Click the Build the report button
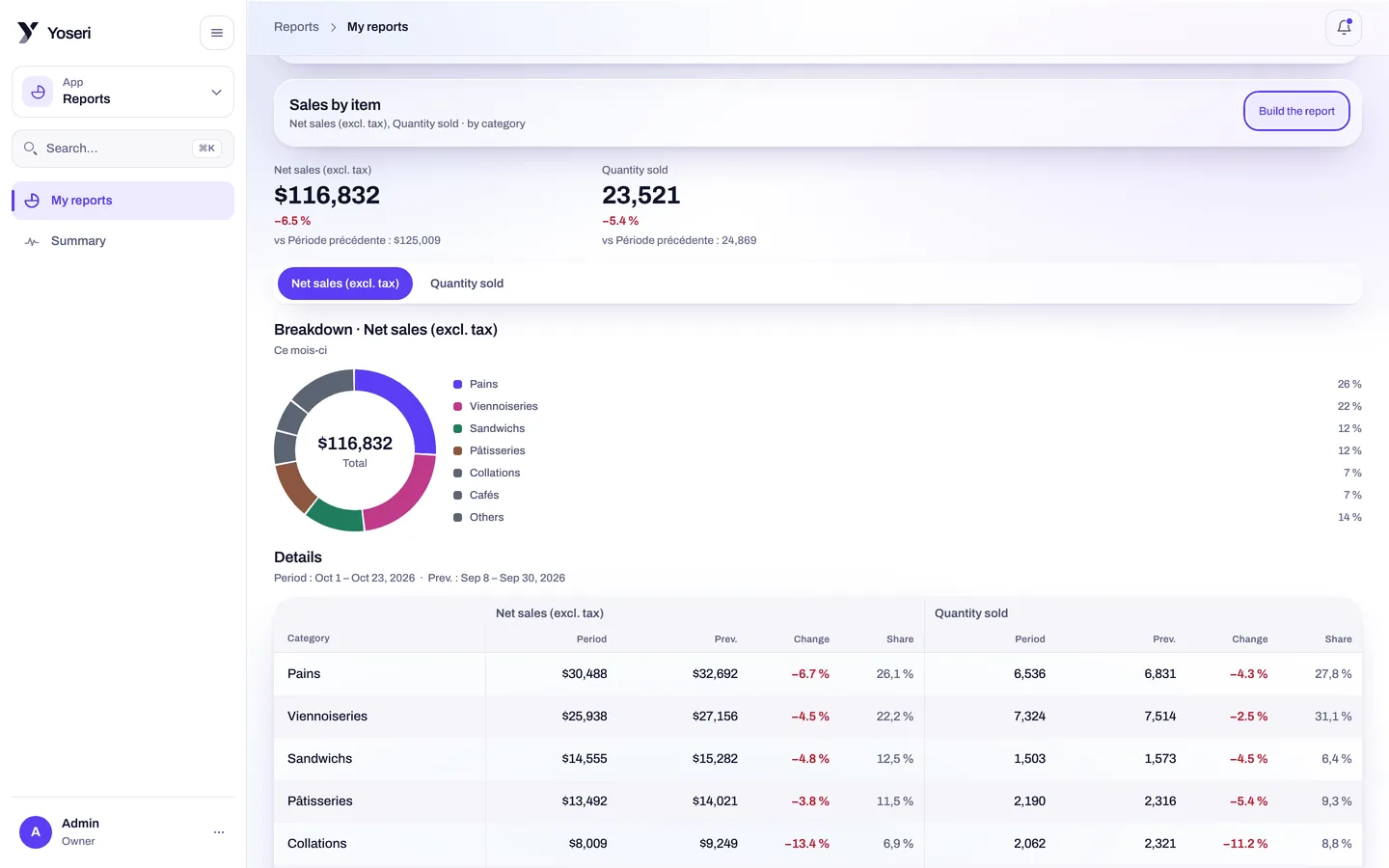Screen dimensions: 1389x868 click(1296, 111)
